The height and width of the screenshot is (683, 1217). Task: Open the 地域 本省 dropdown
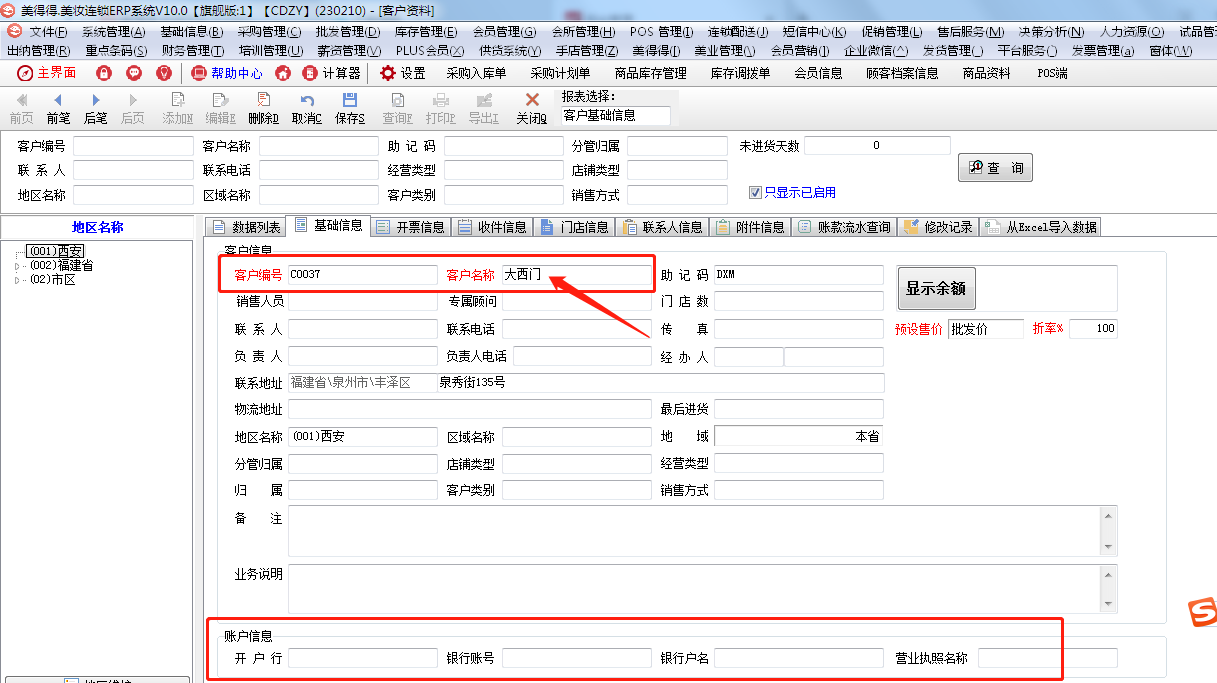pos(799,437)
